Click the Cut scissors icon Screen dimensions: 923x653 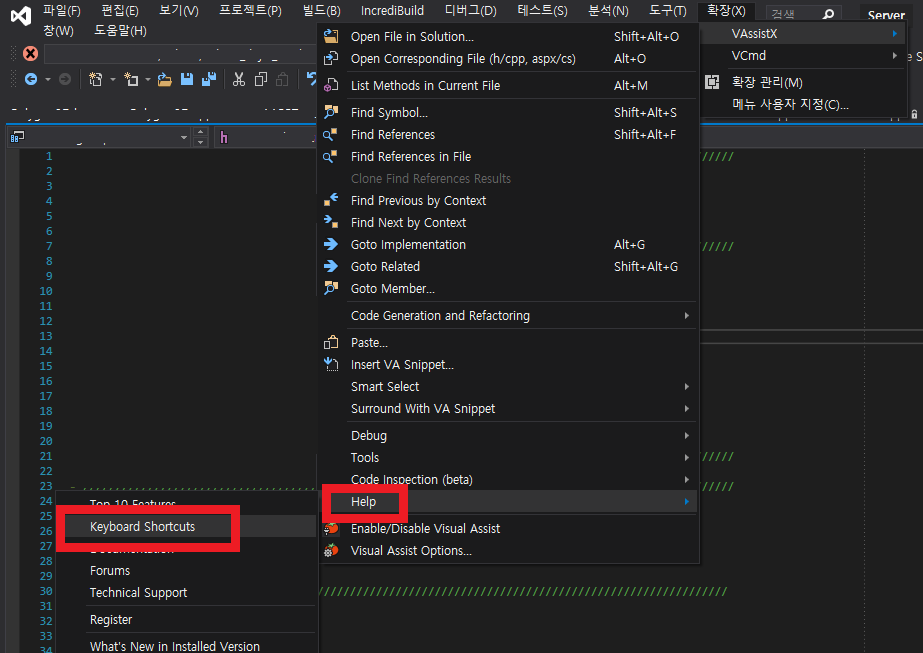[238, 79]
